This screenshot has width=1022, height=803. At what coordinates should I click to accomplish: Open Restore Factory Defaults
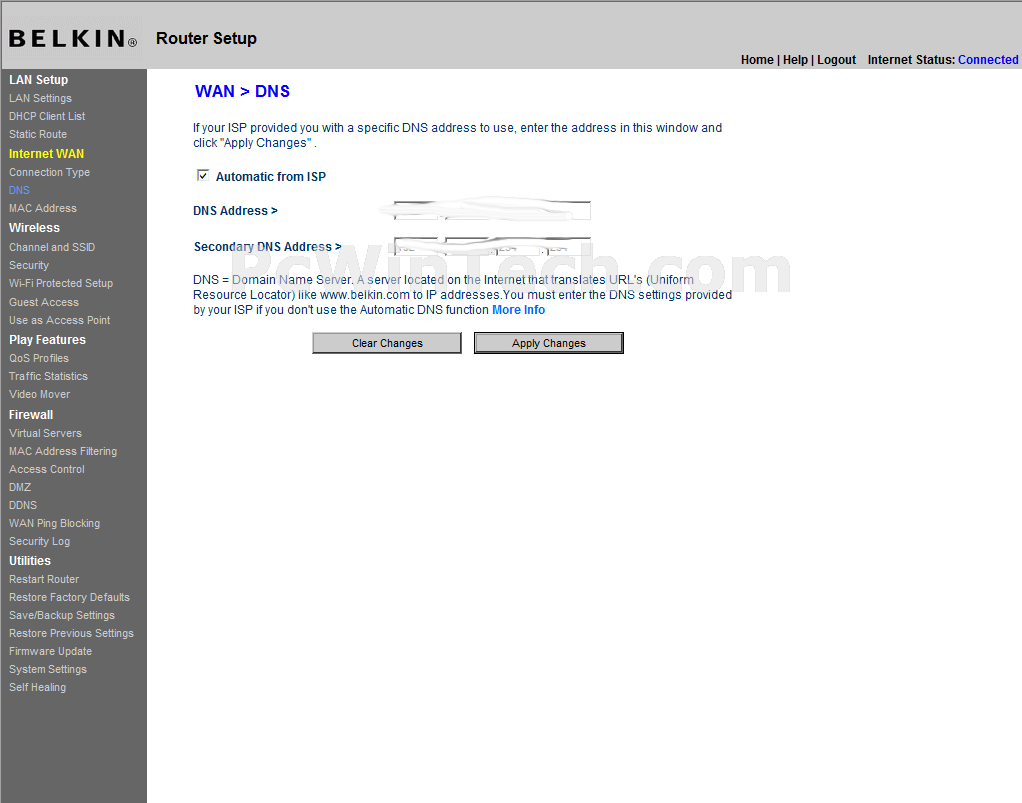pos(69,597)
